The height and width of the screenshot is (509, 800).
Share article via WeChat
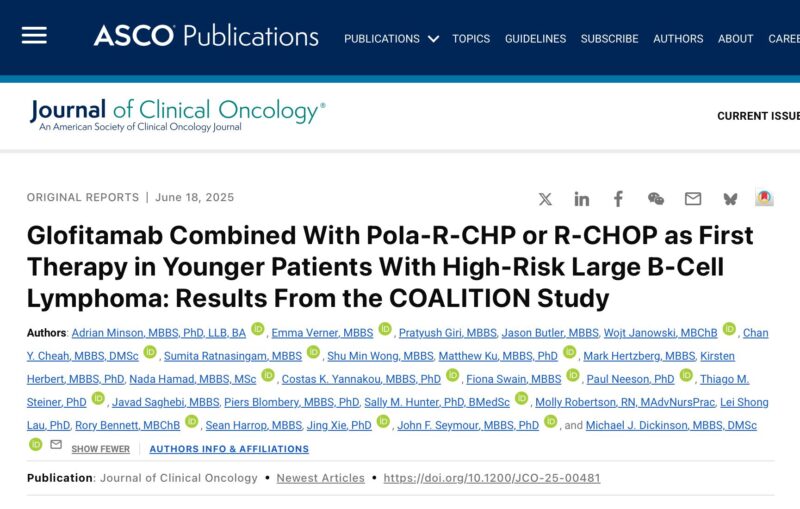[656, 198]
